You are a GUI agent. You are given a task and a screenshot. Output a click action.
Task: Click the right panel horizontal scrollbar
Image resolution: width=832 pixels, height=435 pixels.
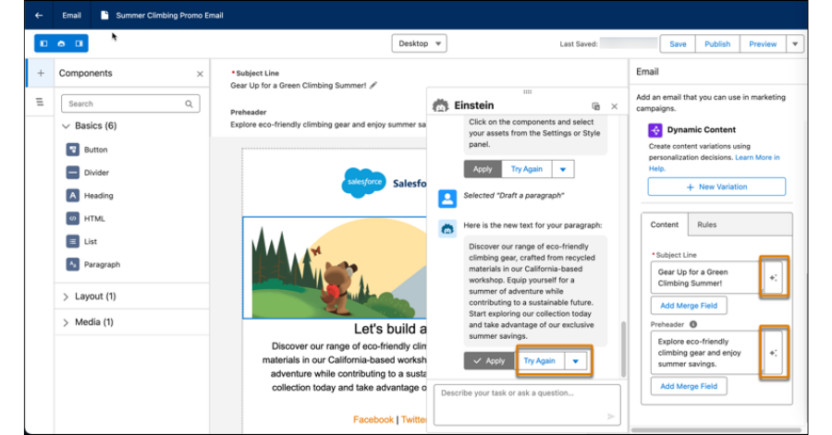point(716,430)
